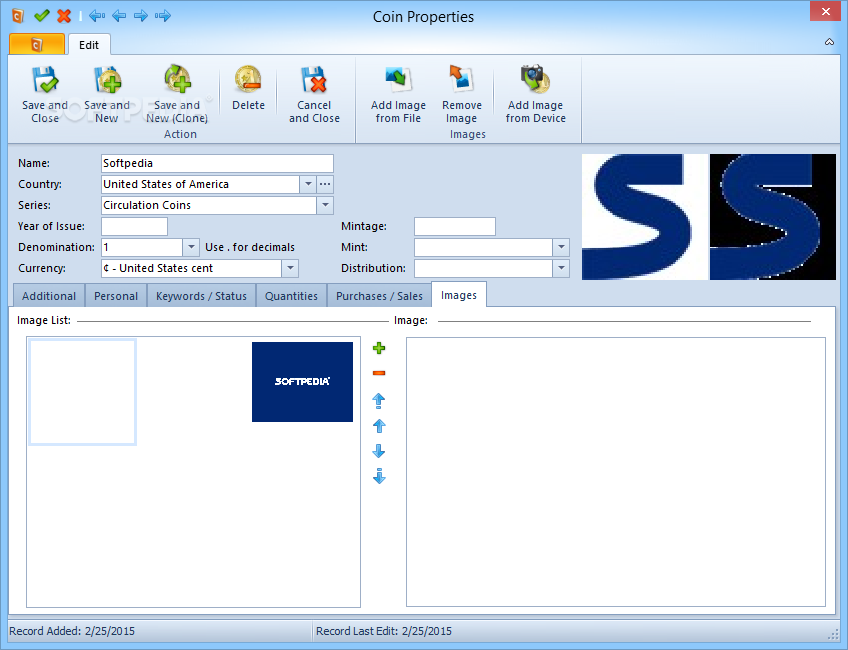Click the app icon in title bar
The height and width of the screenshot is (650, 848).
click(18, 16)
